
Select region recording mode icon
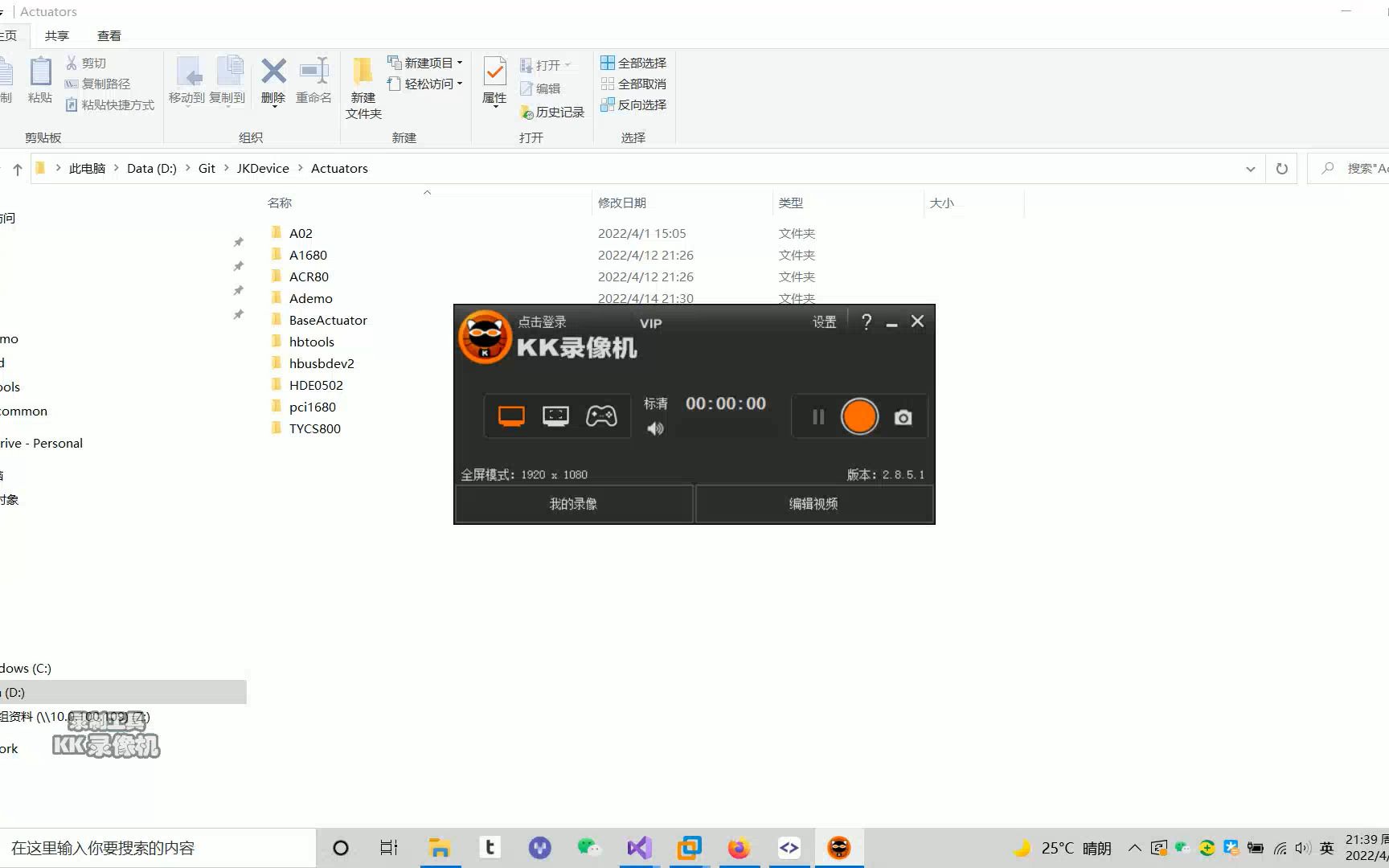coord(555,416)
